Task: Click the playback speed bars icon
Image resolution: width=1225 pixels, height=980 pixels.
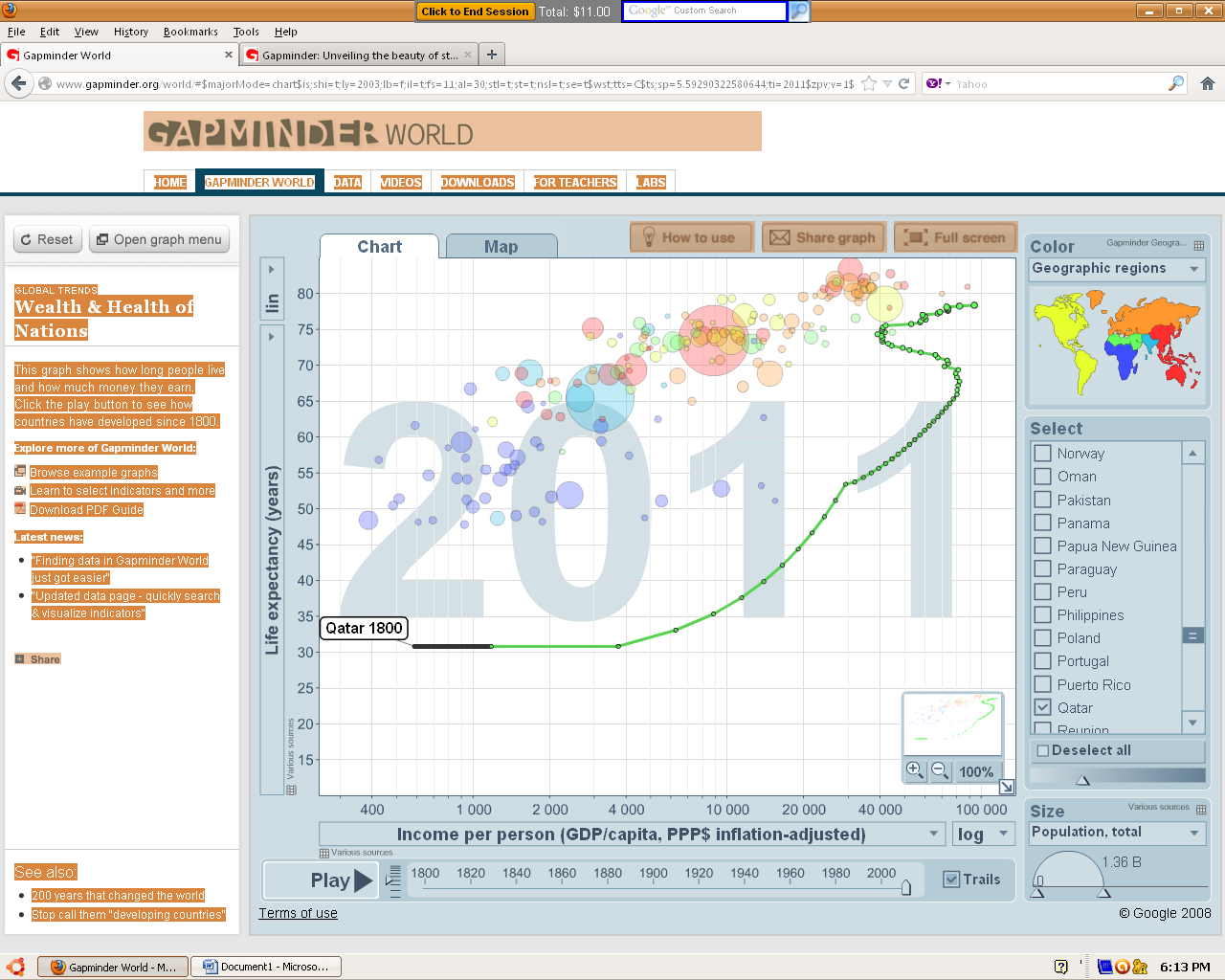Action: pyautogui.click(x=393, y=880)
